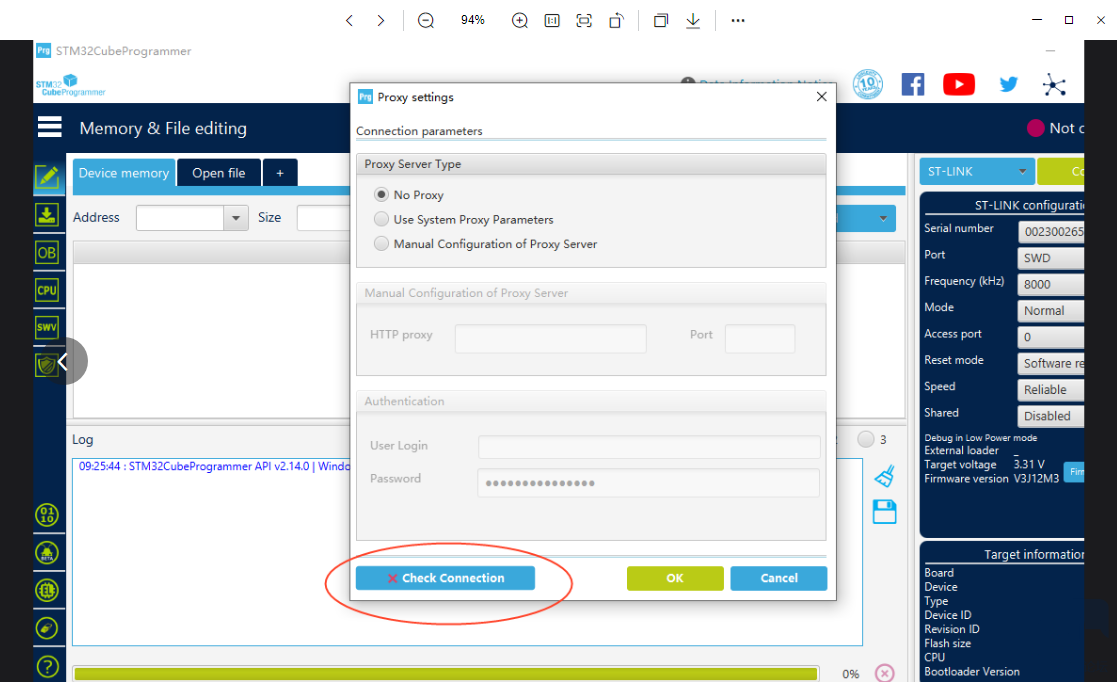Click the proxy Port input field

pos(760,339)
